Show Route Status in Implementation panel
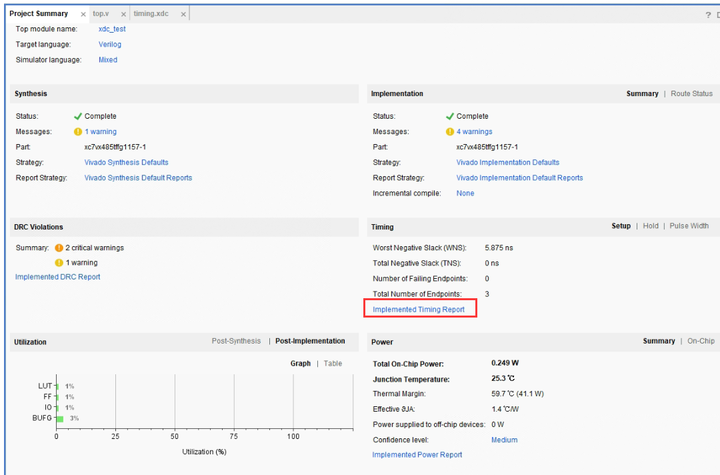 (x=691, y=94)
